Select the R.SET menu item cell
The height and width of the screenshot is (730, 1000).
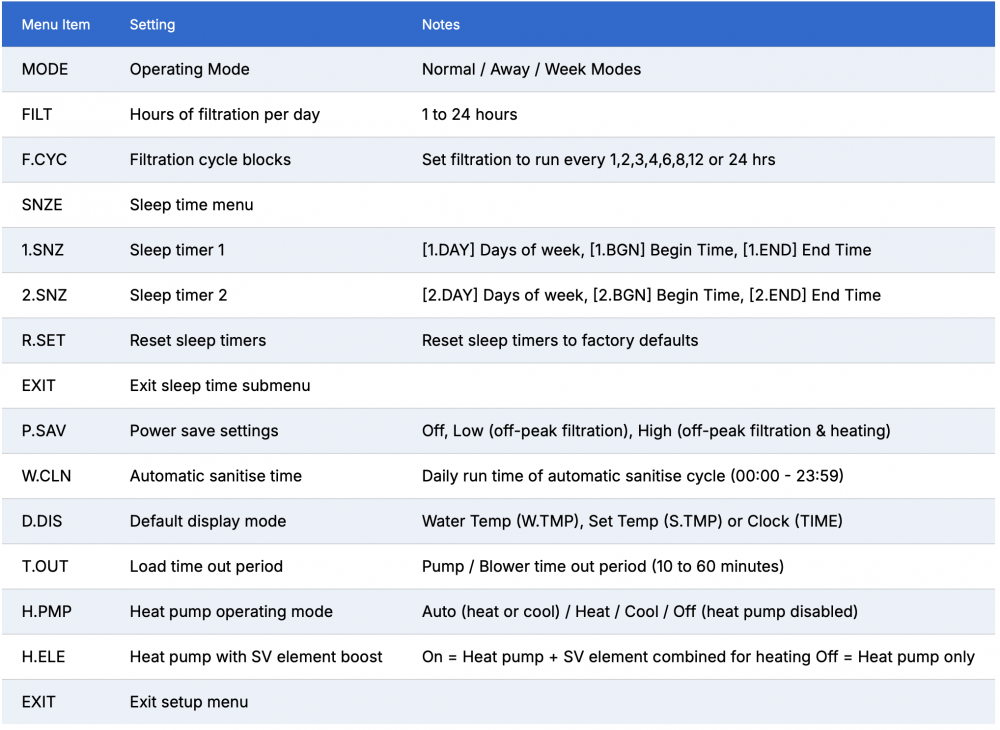(43, 341)
